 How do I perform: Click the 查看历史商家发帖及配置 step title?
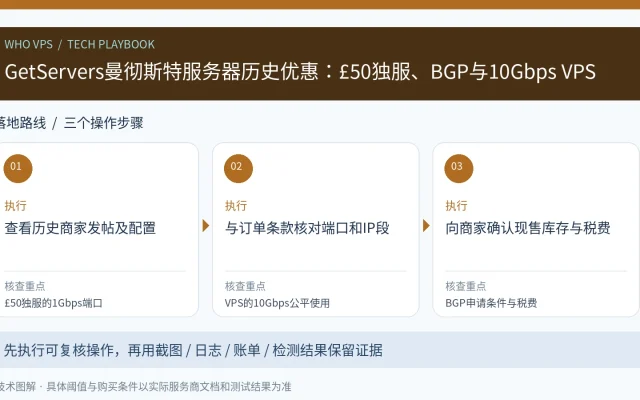point(80,228)
